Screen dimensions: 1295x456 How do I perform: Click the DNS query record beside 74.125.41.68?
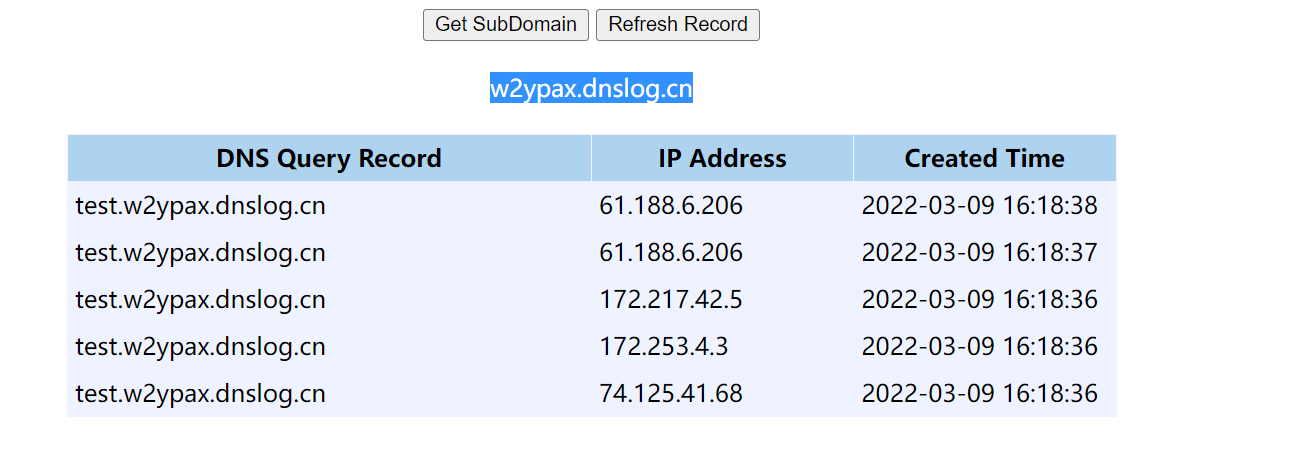click(201, 393)
